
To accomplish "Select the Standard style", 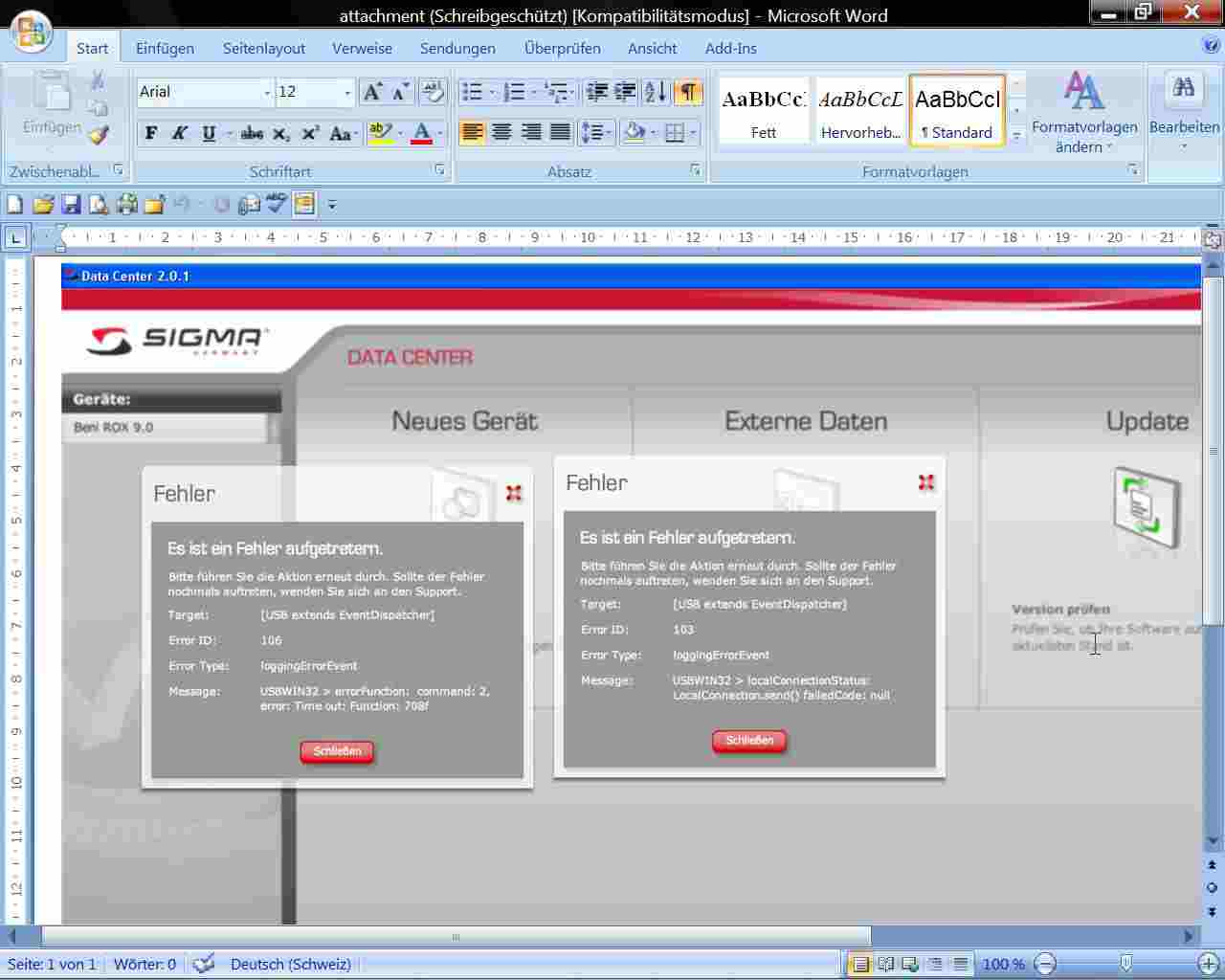I will click(957, 111).
